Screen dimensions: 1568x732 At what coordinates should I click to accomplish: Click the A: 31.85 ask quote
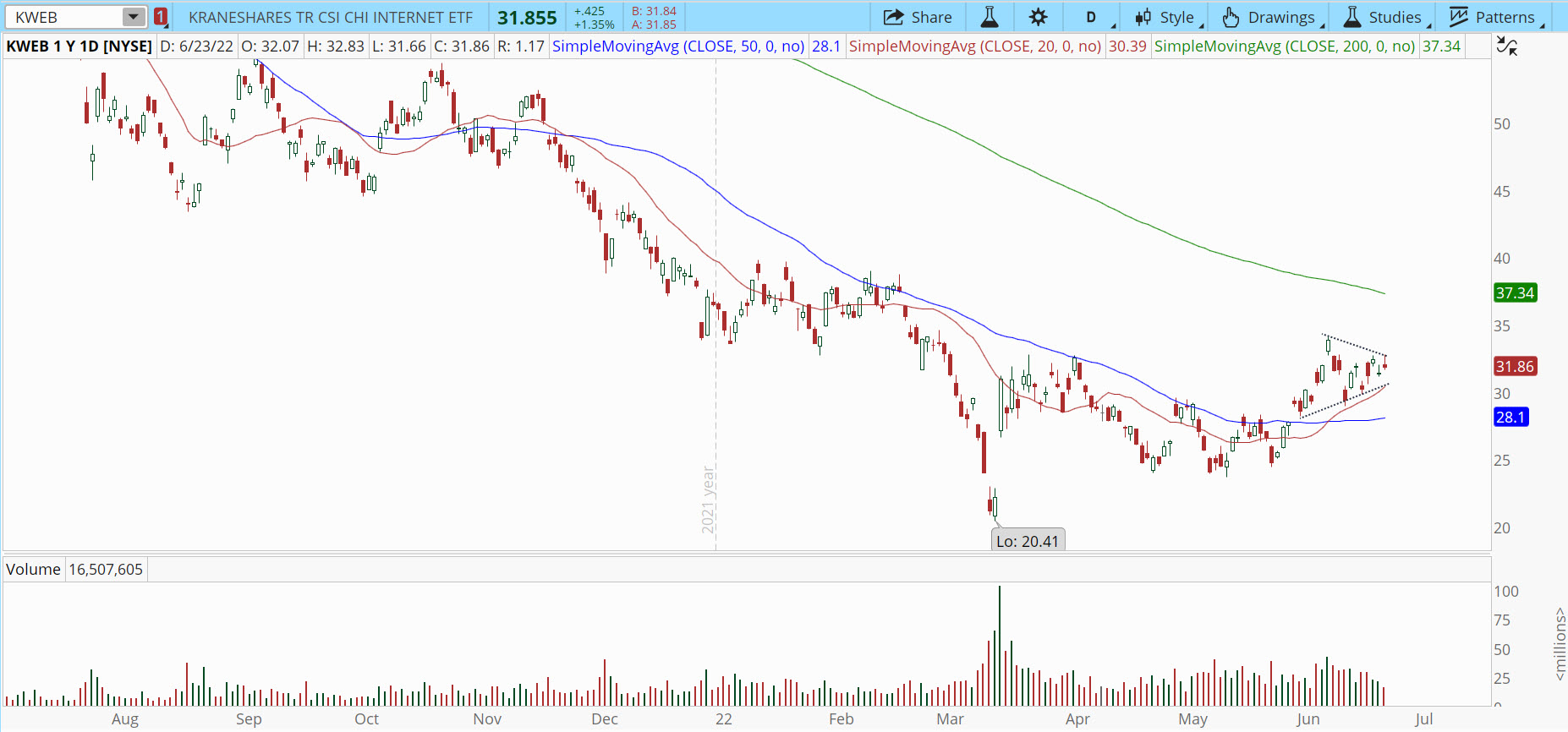pos(654,25)
